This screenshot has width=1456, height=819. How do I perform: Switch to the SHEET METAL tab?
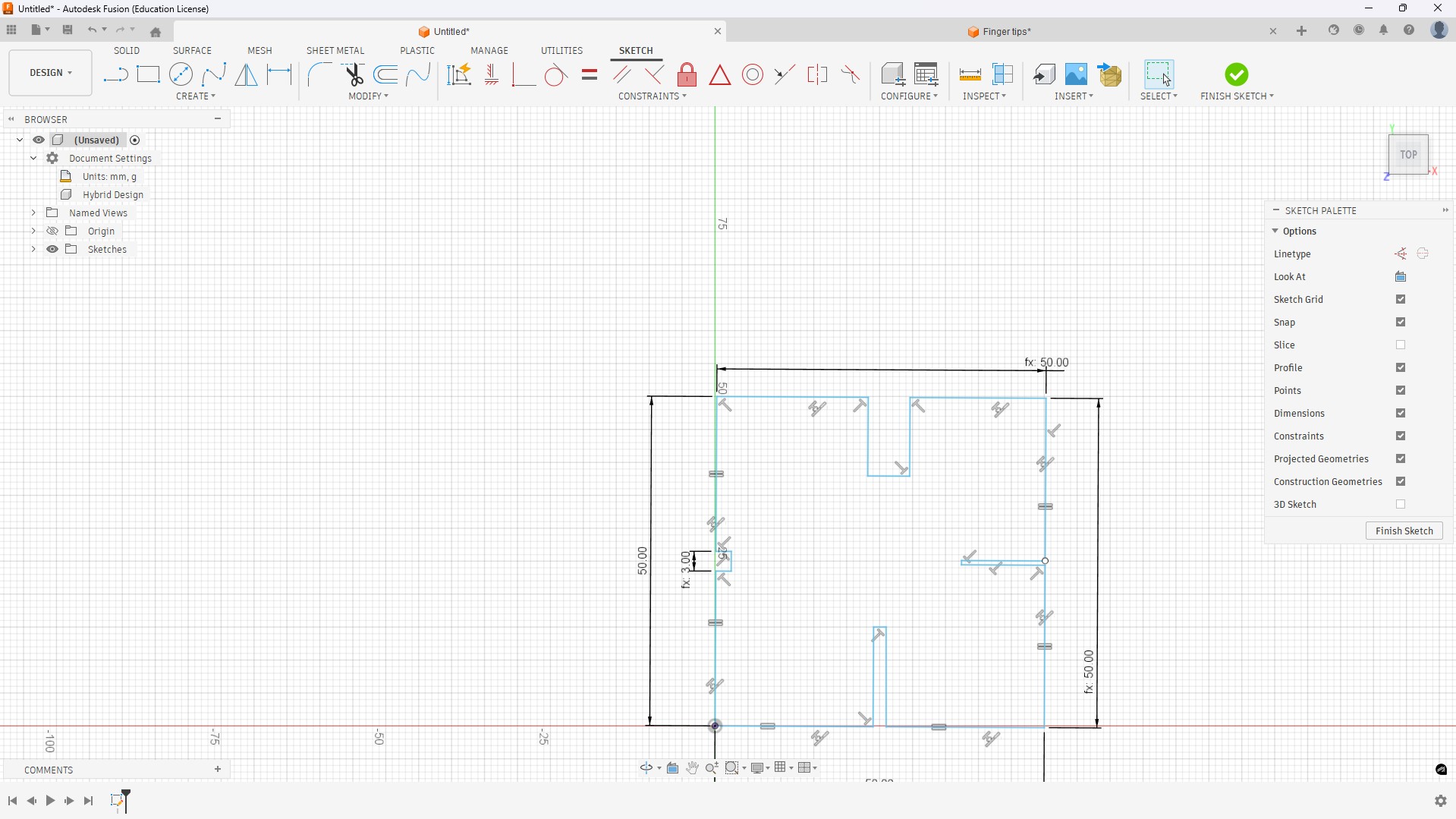click(x=335, y=51)
